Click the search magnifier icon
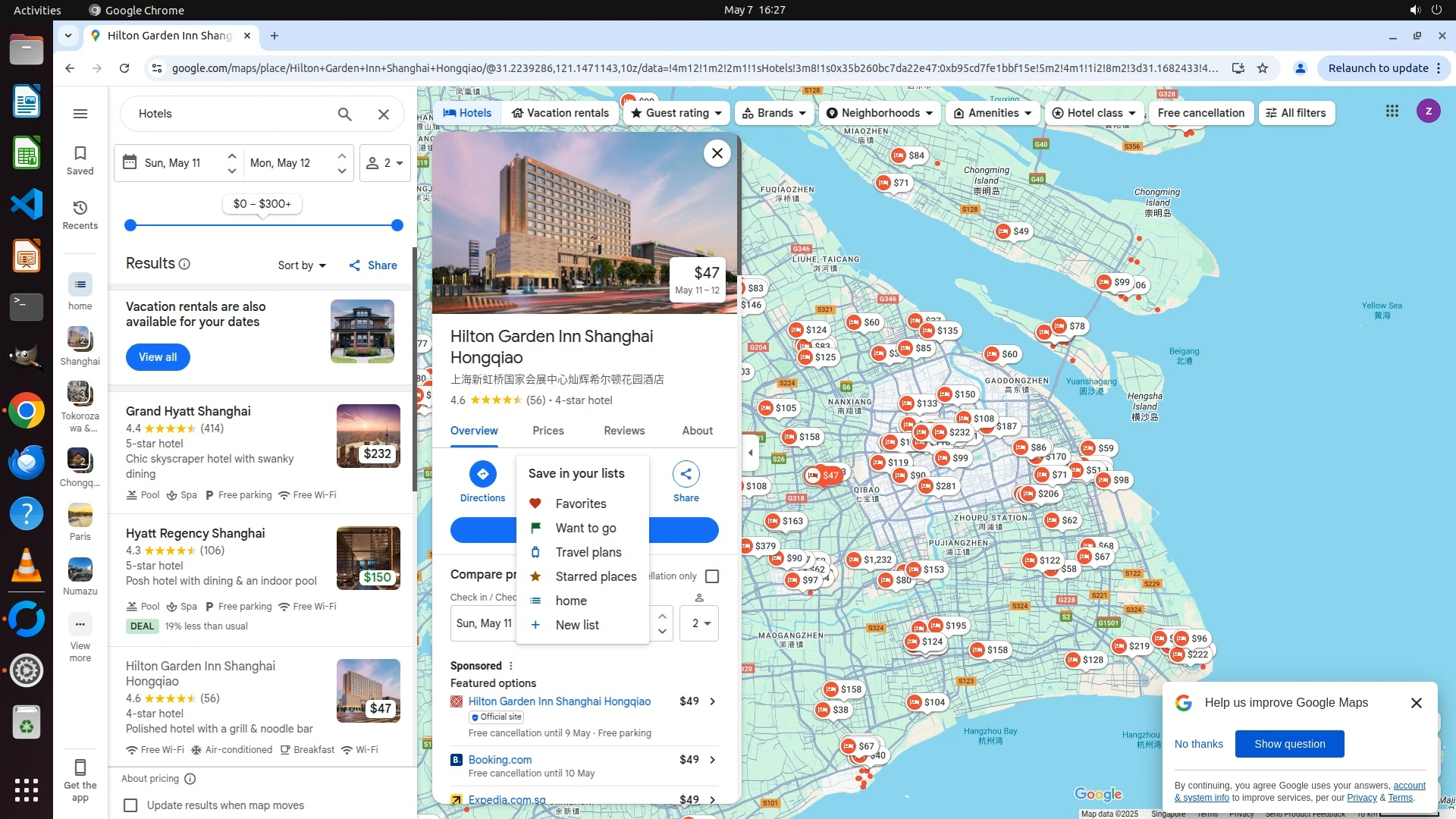The image size is (1456, 819). pos(344,115)
